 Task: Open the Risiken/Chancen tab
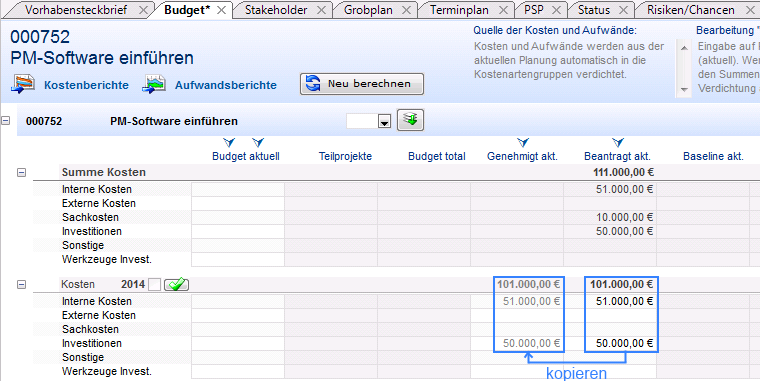point(691,10)
